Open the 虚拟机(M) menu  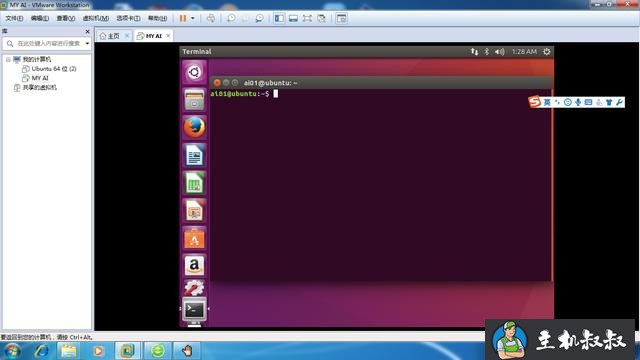96,18
